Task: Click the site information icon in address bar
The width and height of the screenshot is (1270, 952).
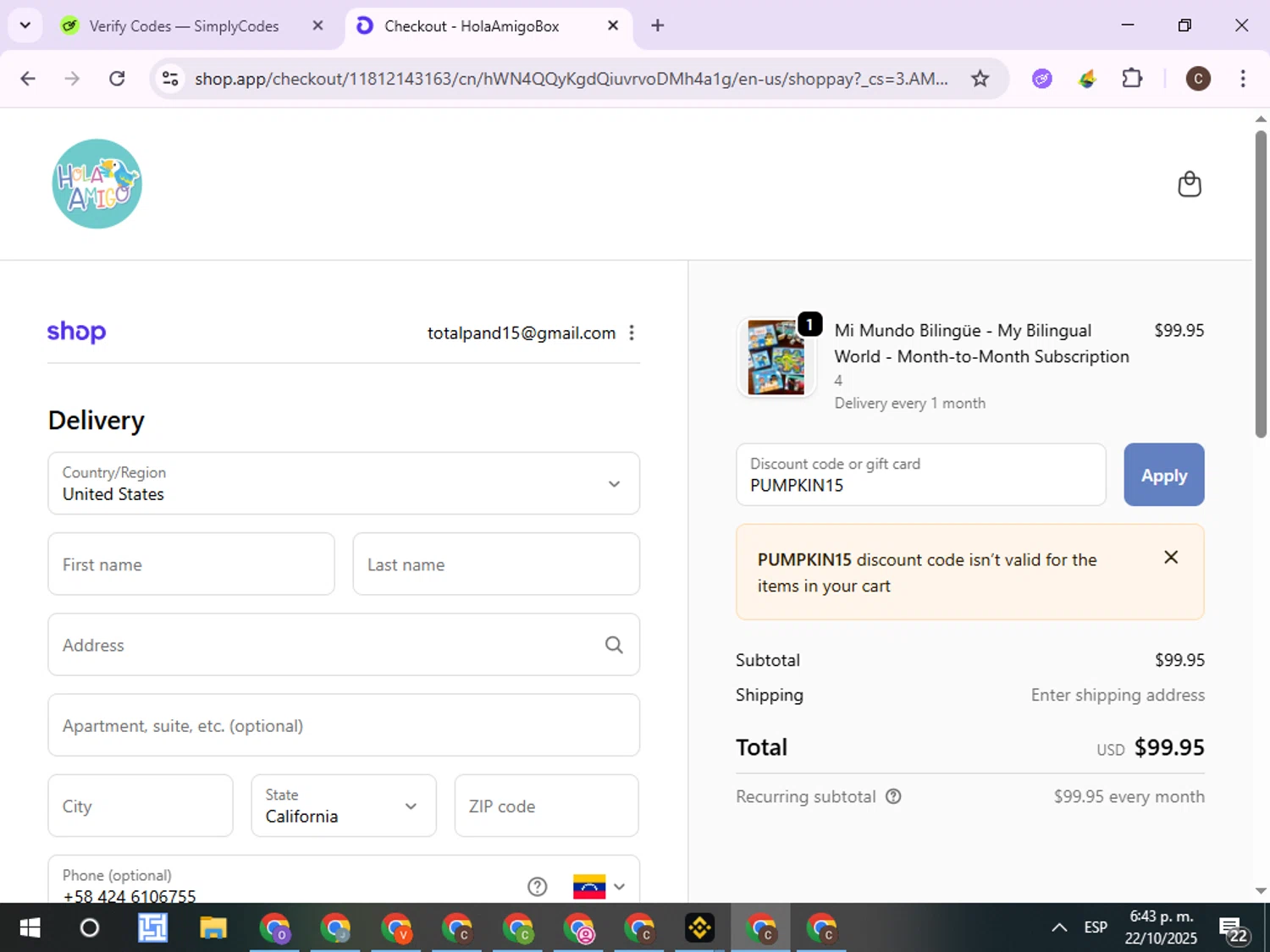Action: click(x=170, y=79)
